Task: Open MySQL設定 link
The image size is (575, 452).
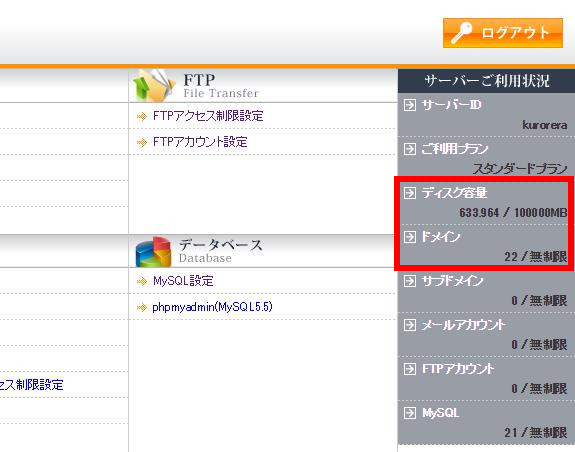Action: (x=183, y=281)
